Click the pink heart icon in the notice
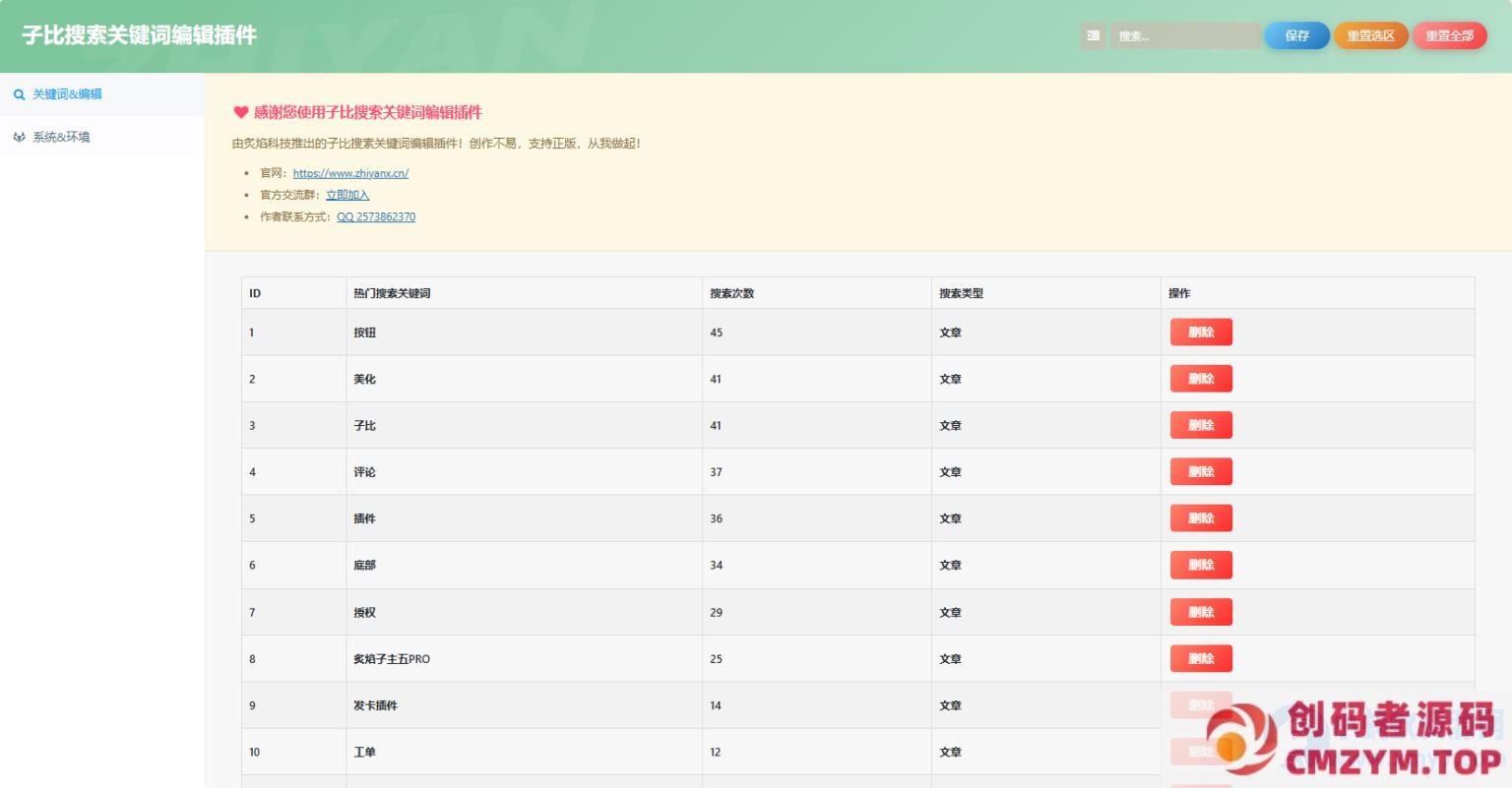Screen dimensions: 1512x788 [240, 112]
